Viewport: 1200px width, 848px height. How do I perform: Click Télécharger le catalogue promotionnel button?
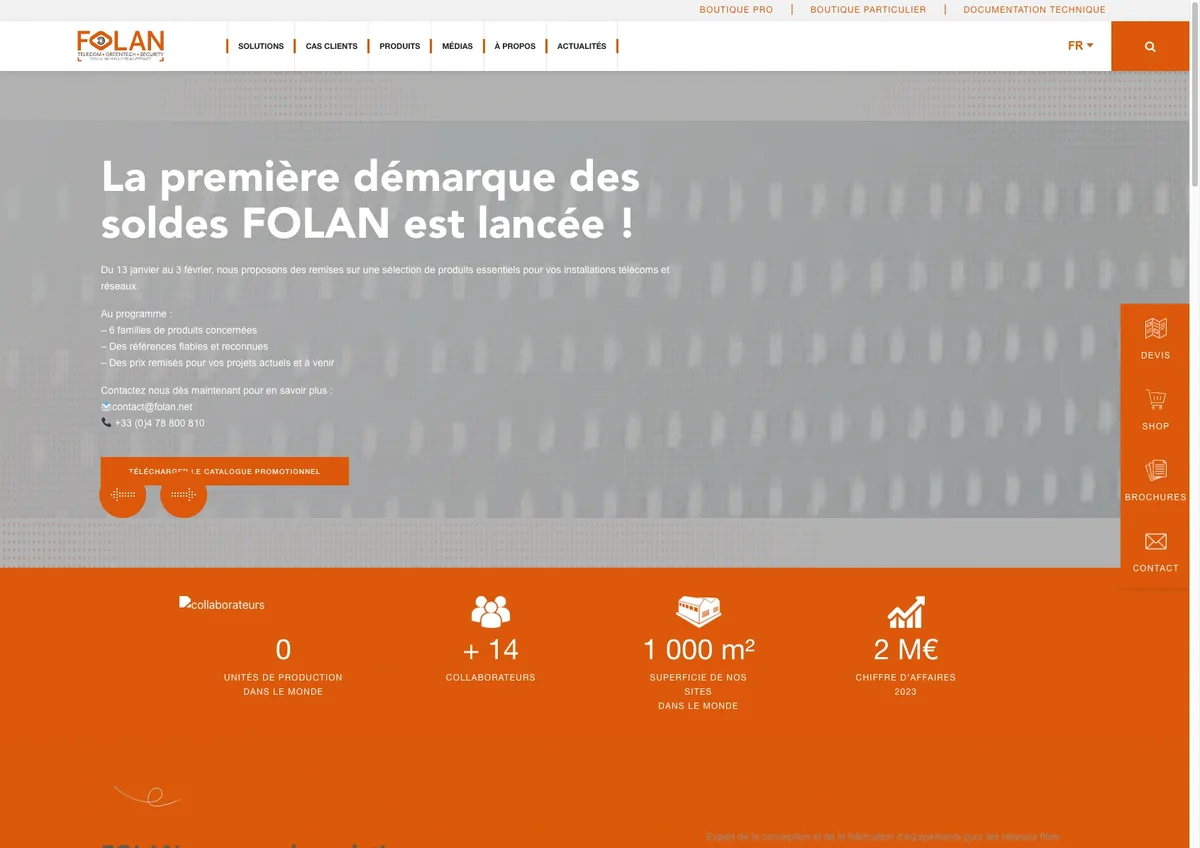[225, 471]
